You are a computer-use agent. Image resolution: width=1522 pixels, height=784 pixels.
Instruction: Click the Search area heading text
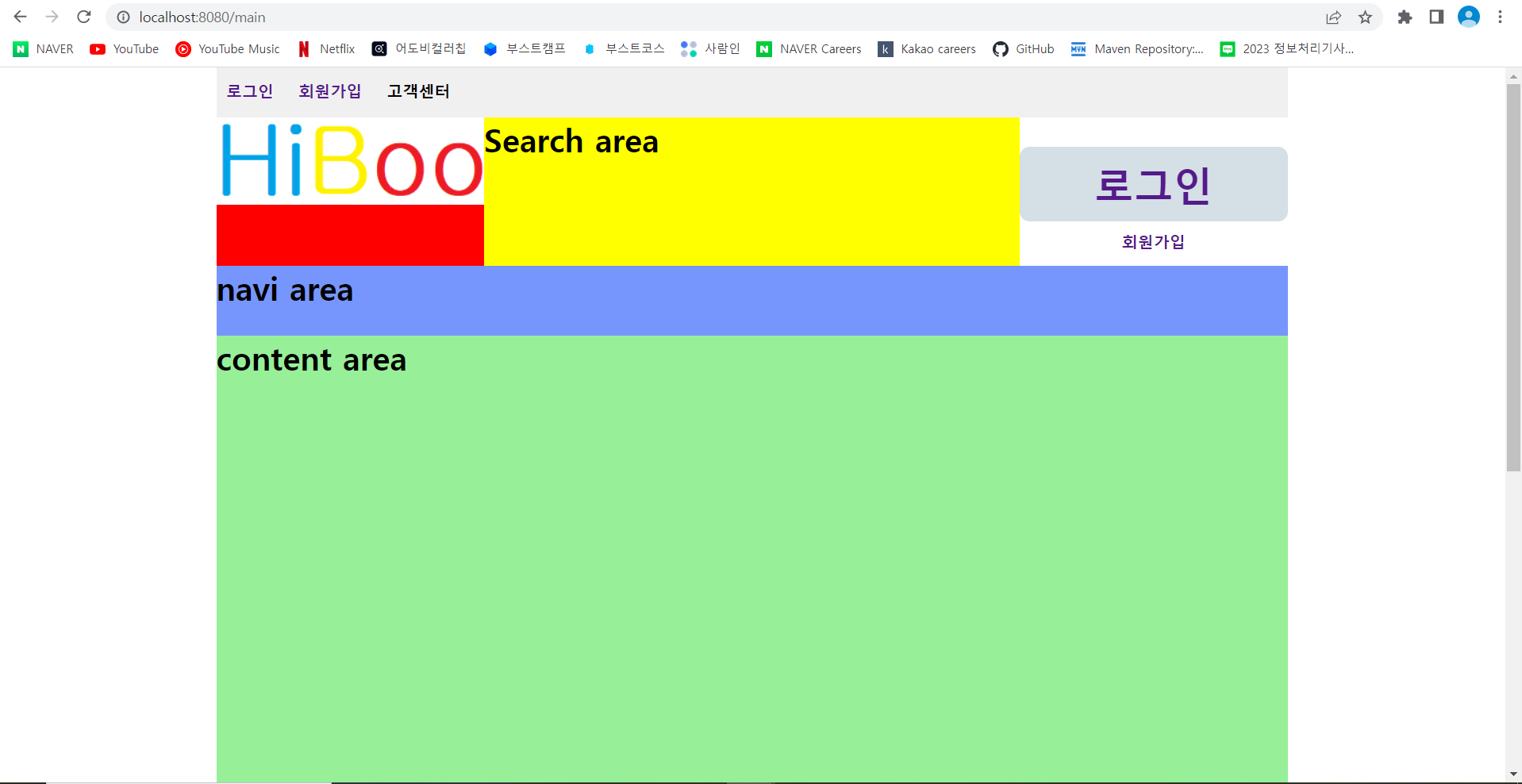[571, 142]
